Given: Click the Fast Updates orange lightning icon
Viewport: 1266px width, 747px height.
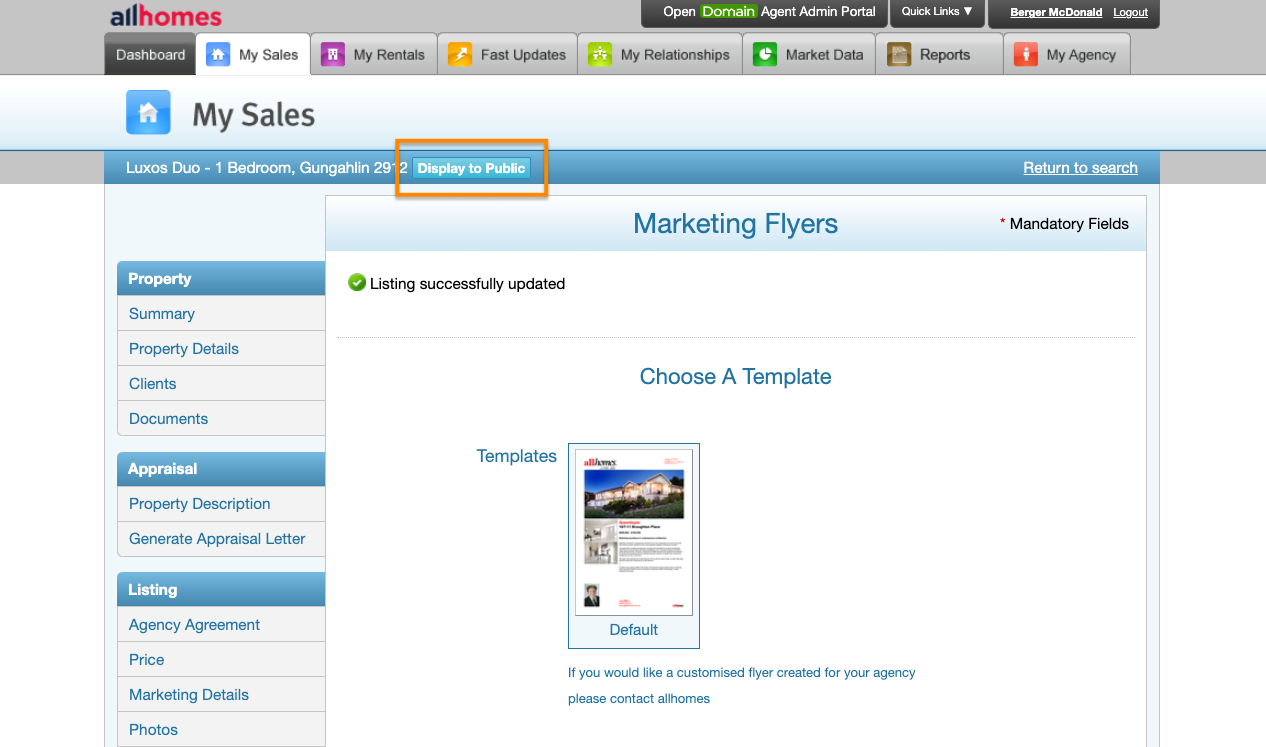Looking at the screenshot, I should tap(460, 55).
